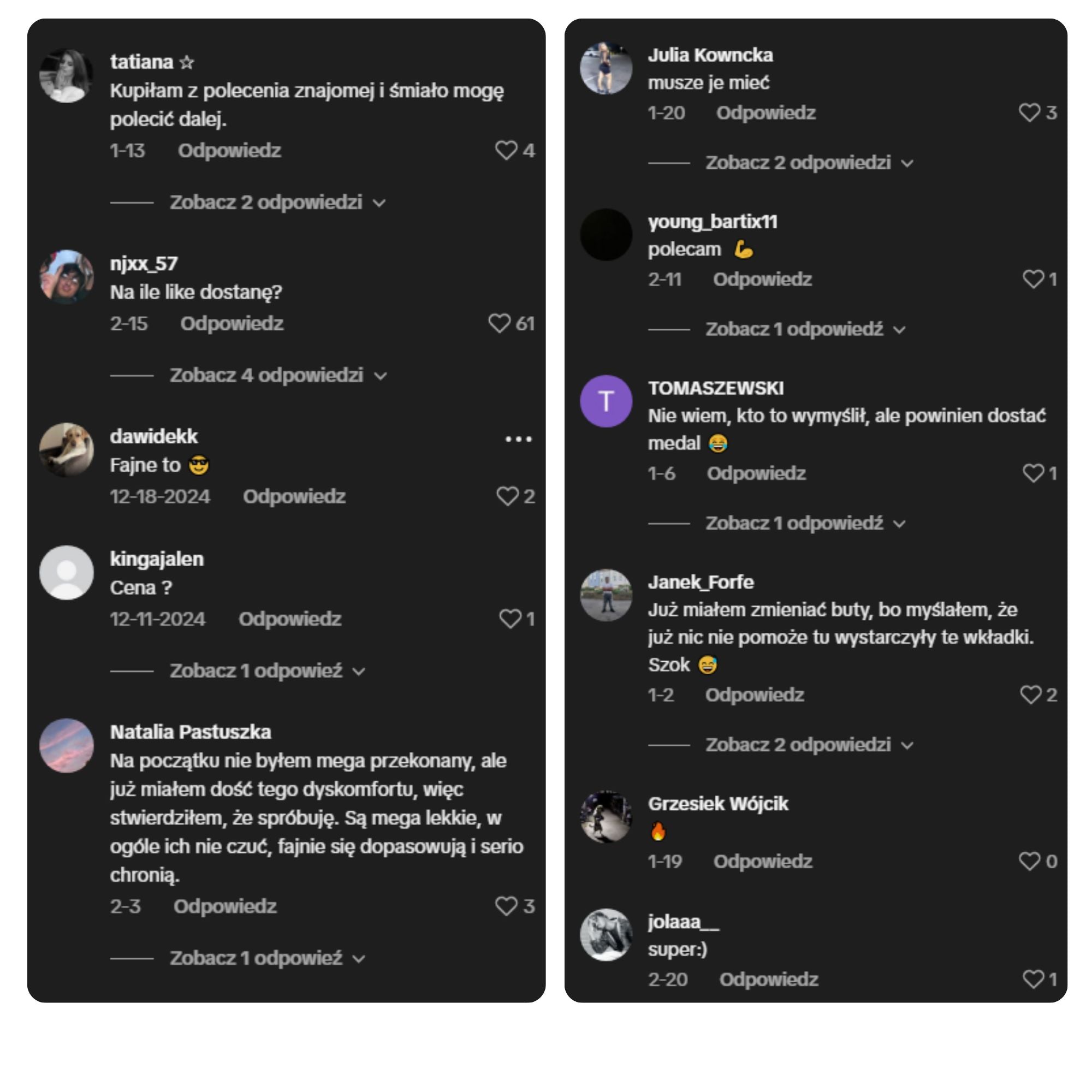This screenshot has height=1092, width=1092.
Task: Click the heart on dawidekk's comment
Action: [507, 496]
